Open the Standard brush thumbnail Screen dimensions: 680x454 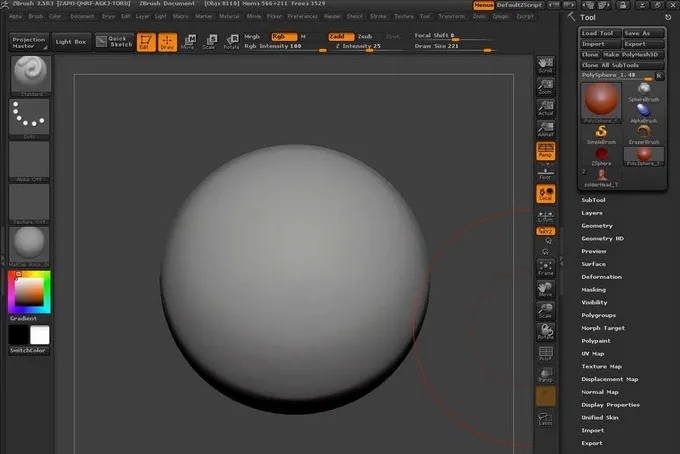(30, 76)
